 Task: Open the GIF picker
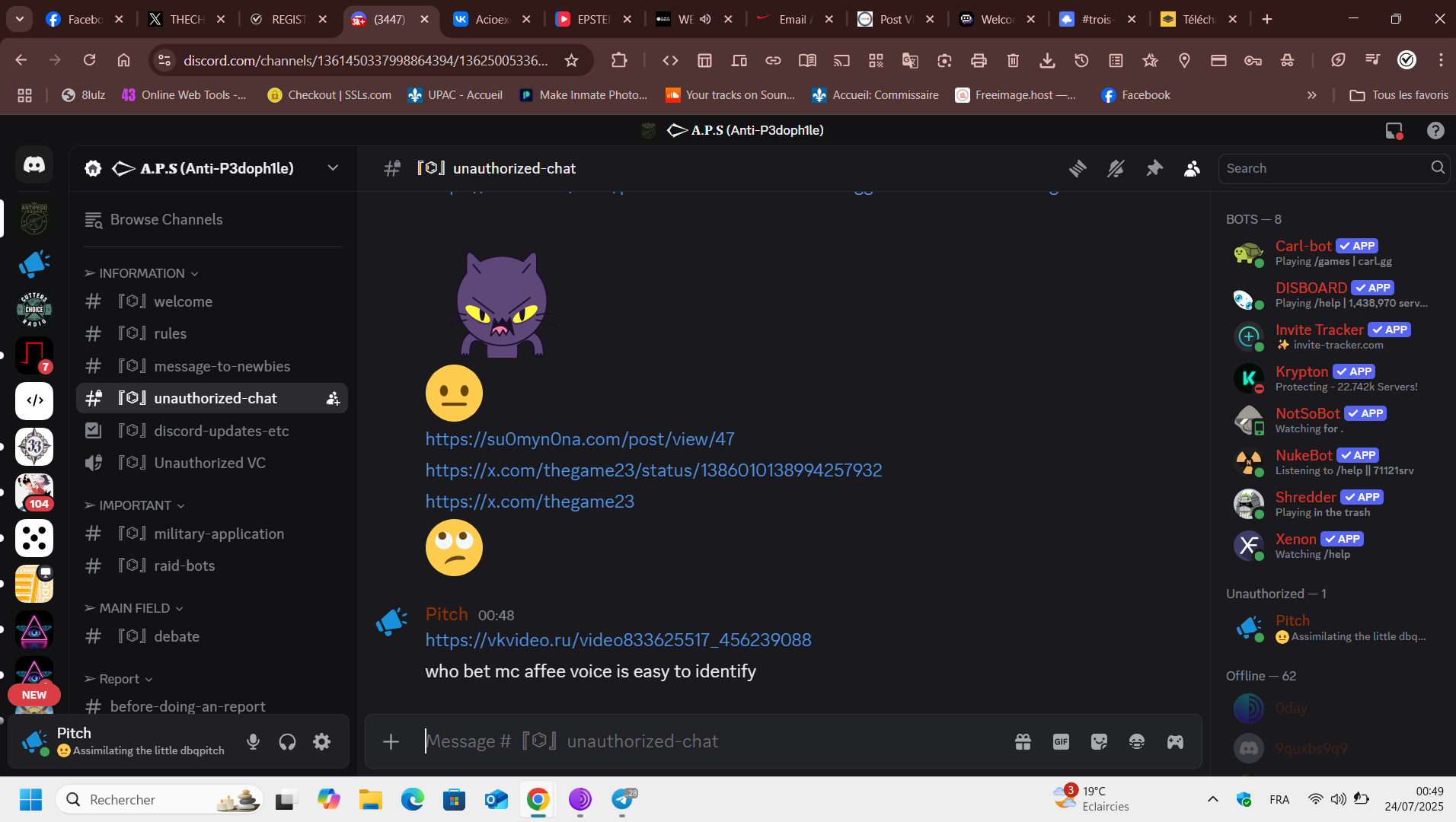tap(1061, 741)
